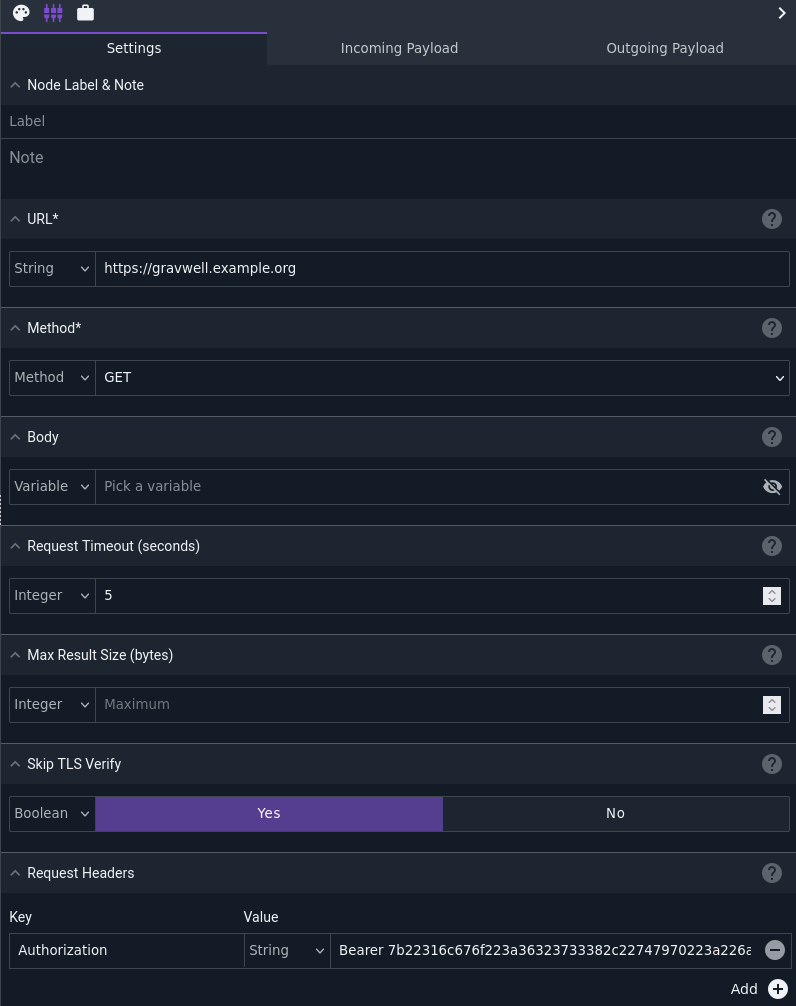Open the palette icon at top left

[x=21, y=13]
